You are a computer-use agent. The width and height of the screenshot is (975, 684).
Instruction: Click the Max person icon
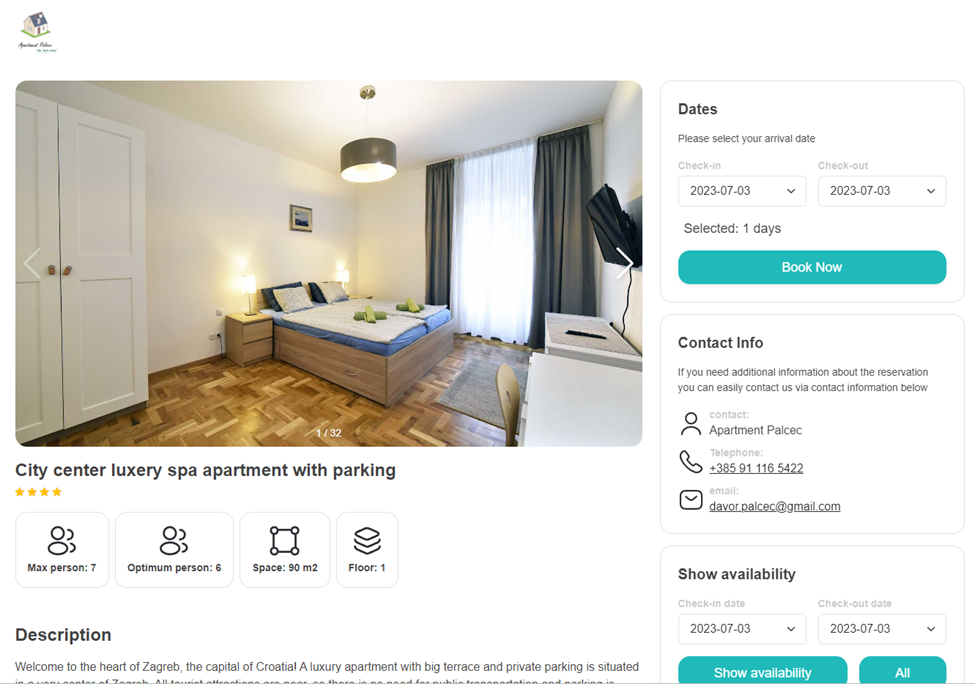(62, 540)
